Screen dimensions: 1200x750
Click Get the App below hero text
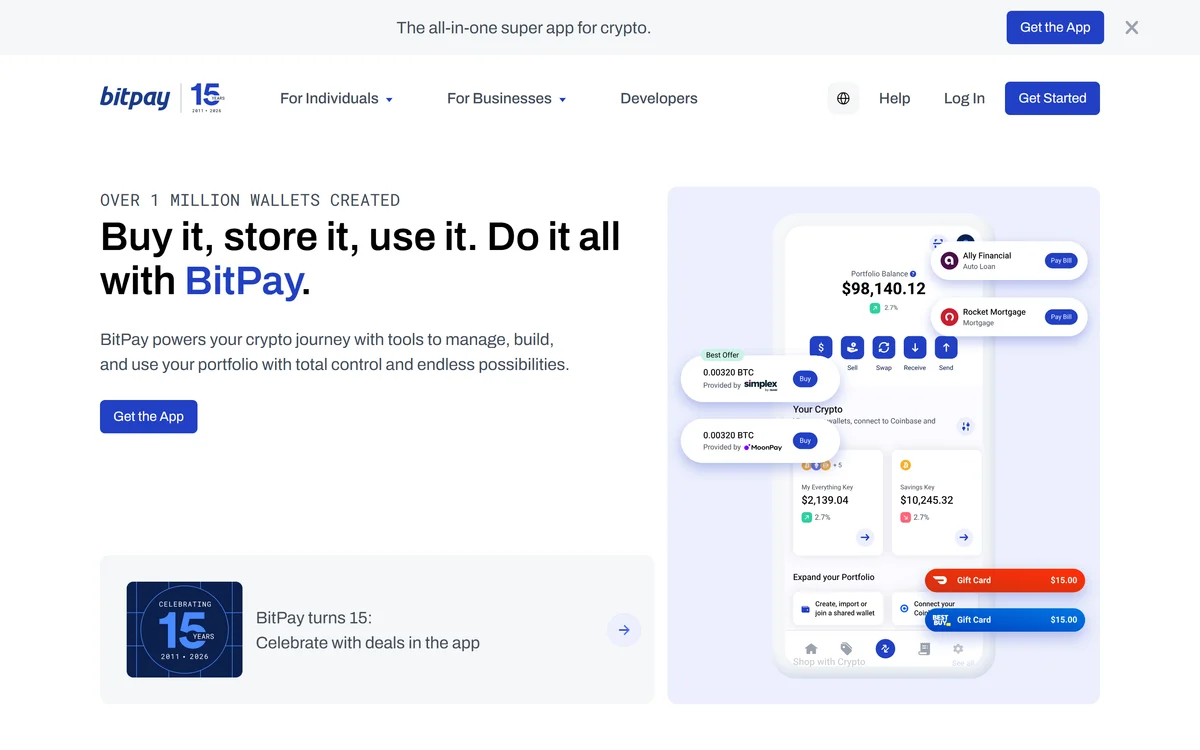[x=149, y=417]
